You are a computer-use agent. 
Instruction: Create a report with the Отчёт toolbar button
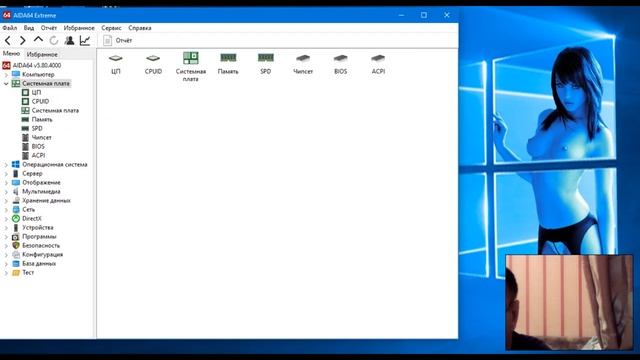pos(118,40)
